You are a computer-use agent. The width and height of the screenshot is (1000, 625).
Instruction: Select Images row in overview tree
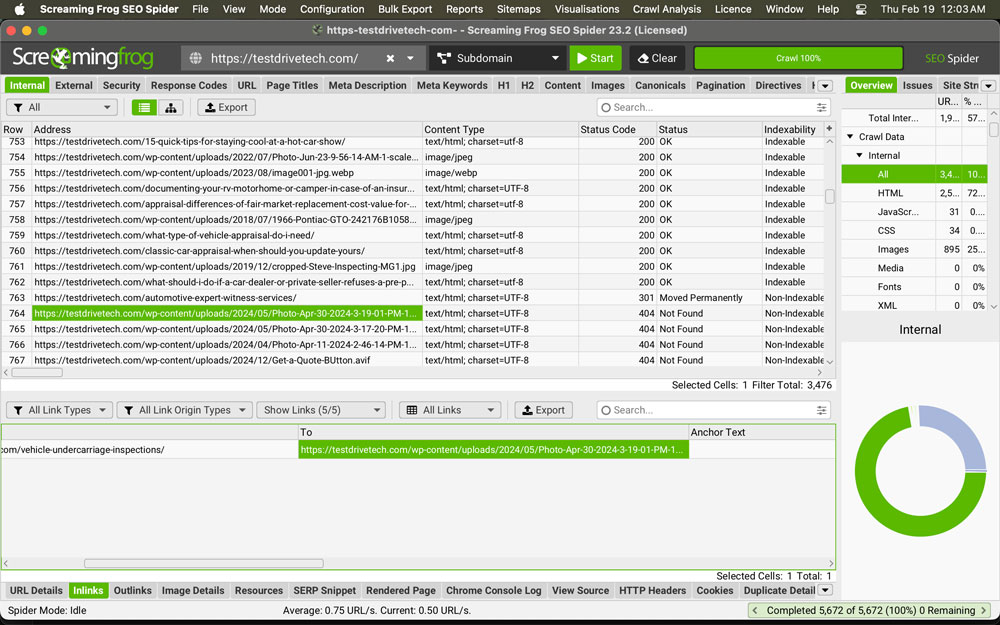pyautogui.click(x=914, y=249)
